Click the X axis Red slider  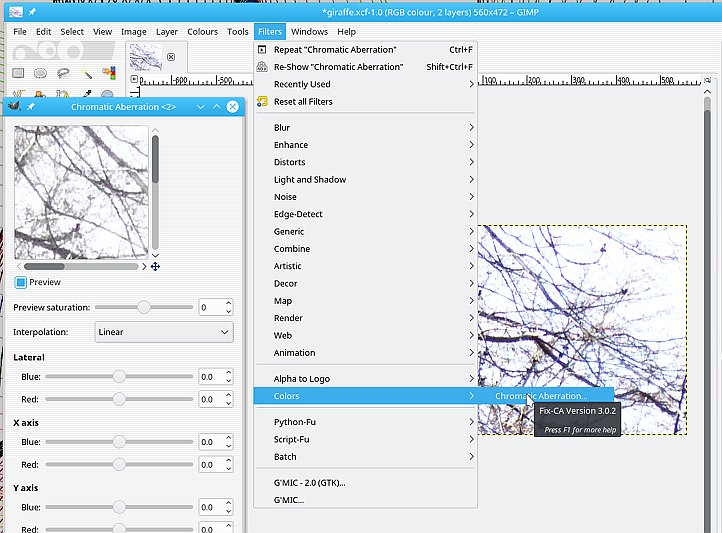pyautogui.click(x=119, y=464)
